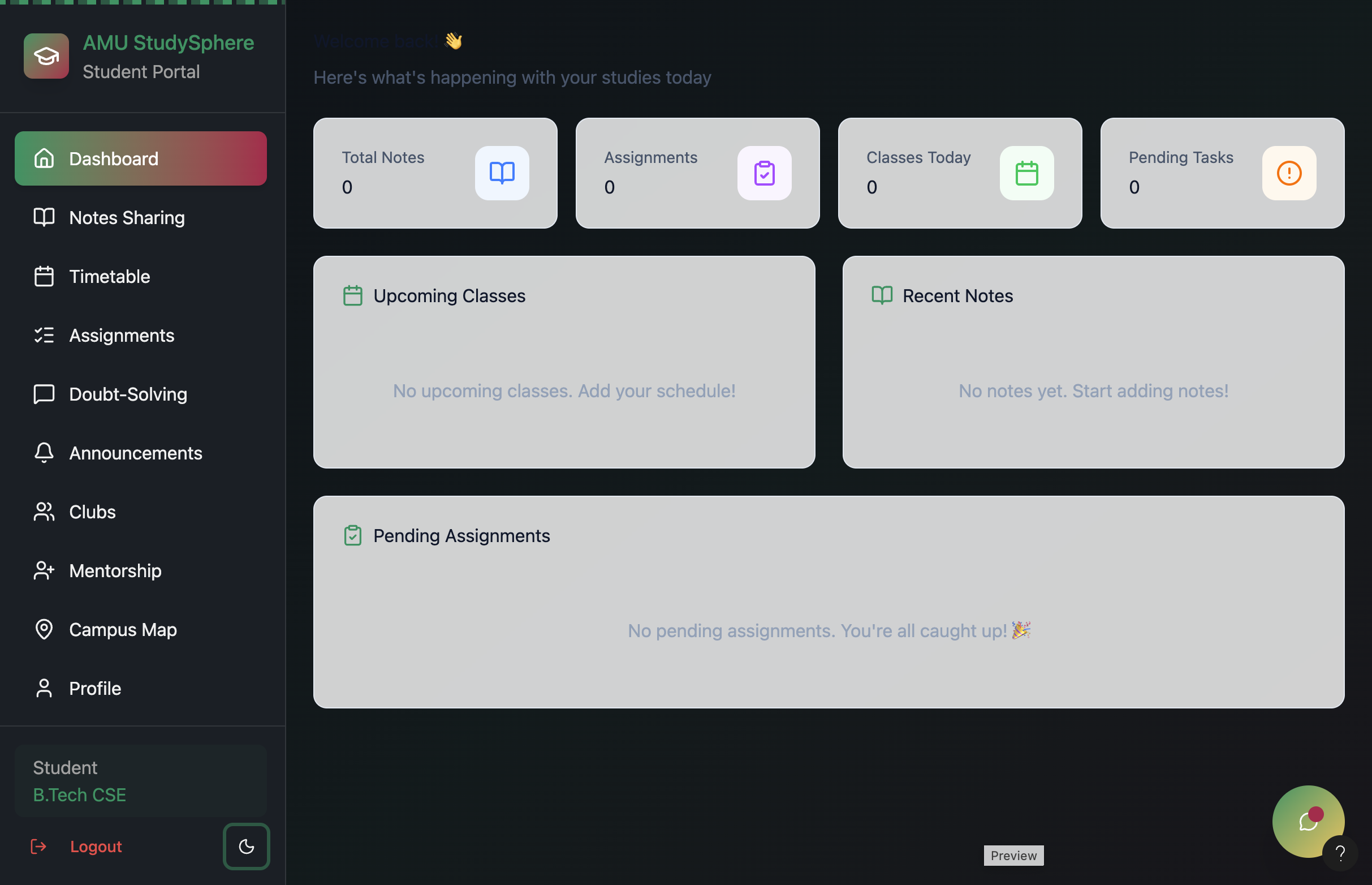
Task: Navigate to Clubs section
Action: pos(92,512)
